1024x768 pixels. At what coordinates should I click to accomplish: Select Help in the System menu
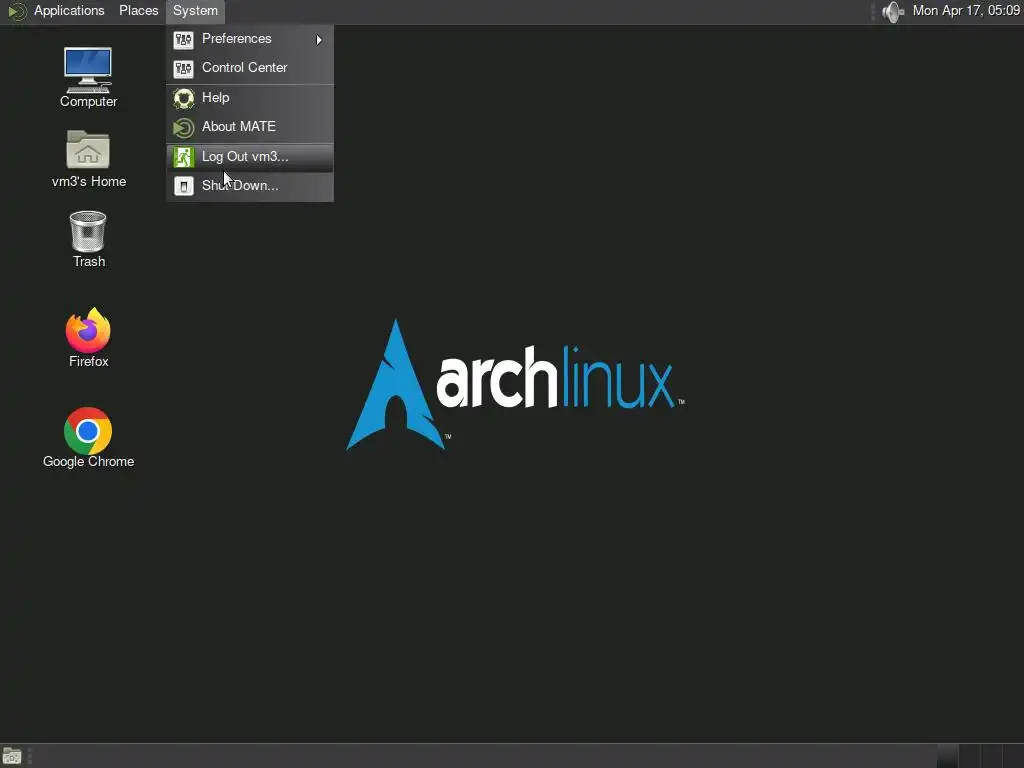point(250,97)
